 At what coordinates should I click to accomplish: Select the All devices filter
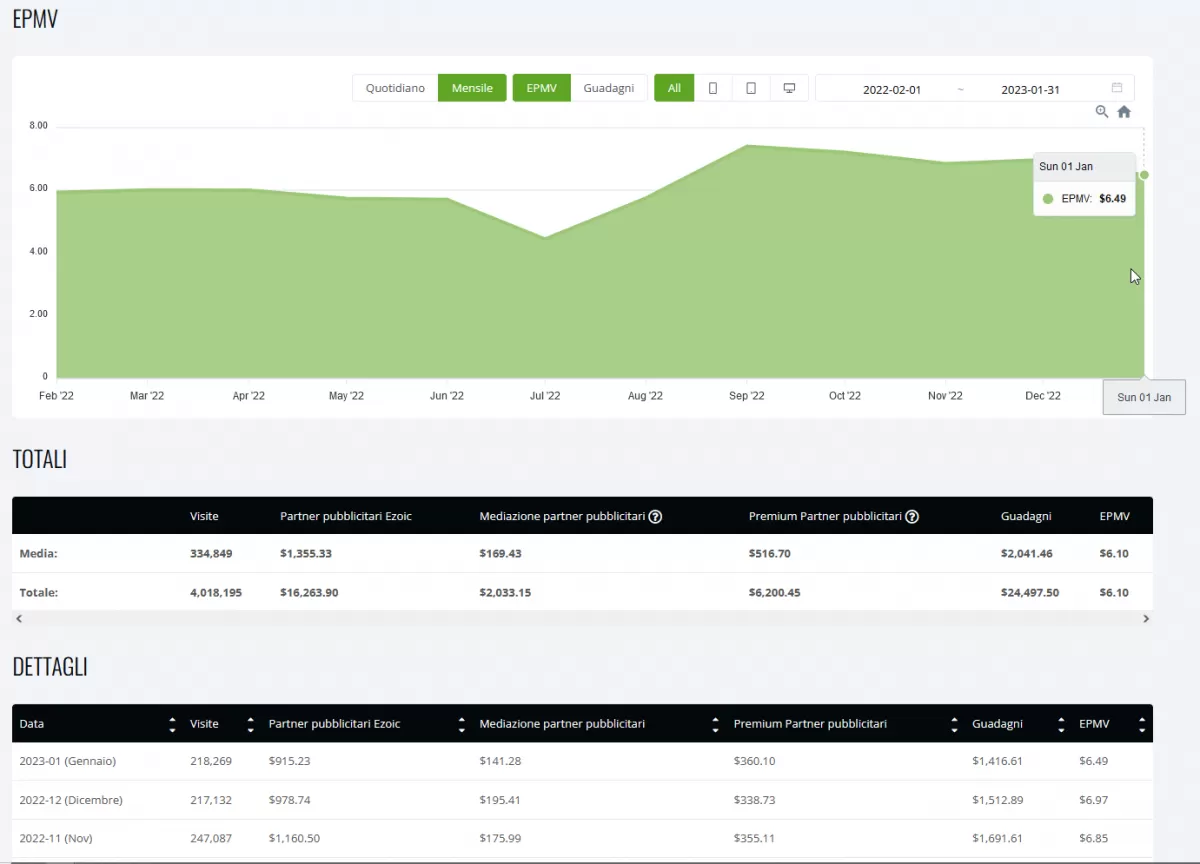674,88
